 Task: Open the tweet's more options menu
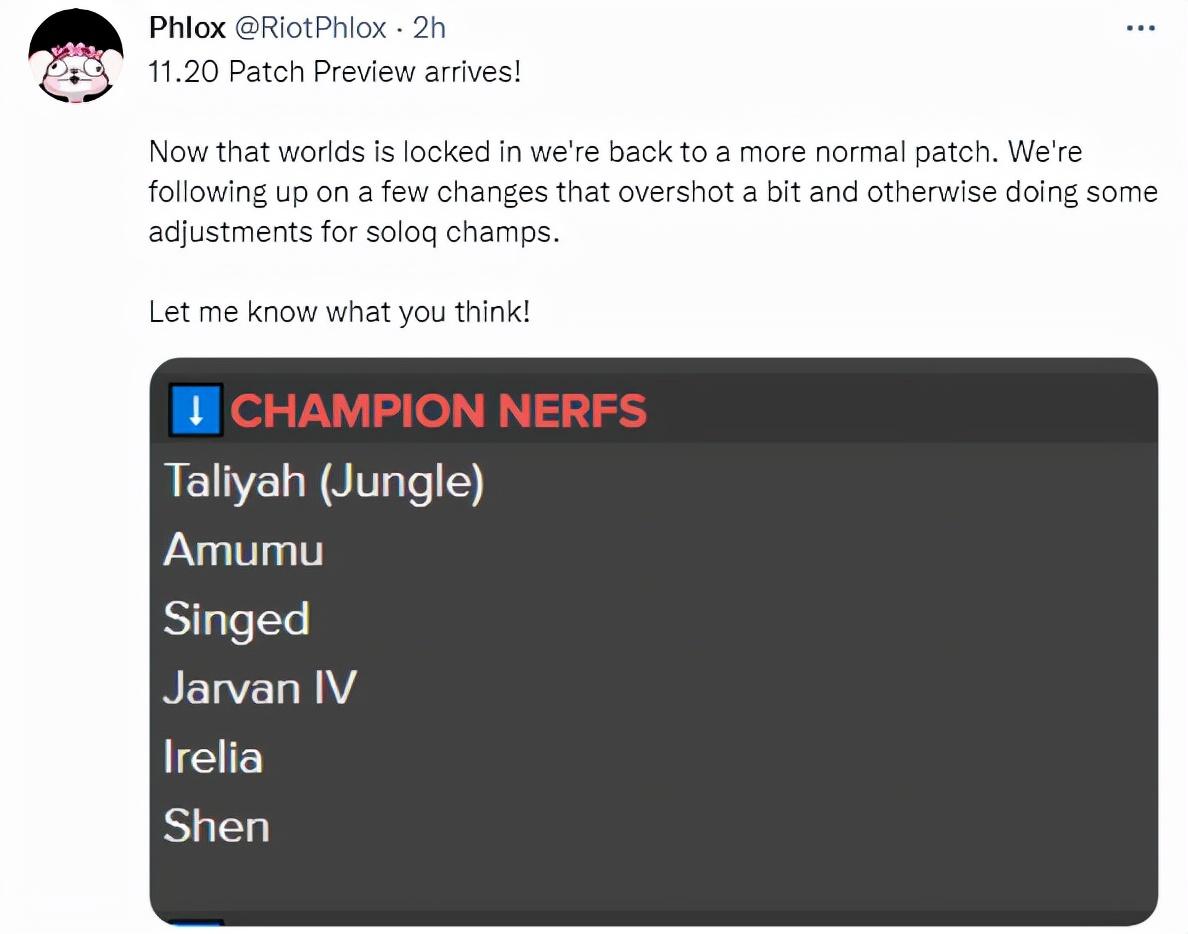click(1140, 28)
